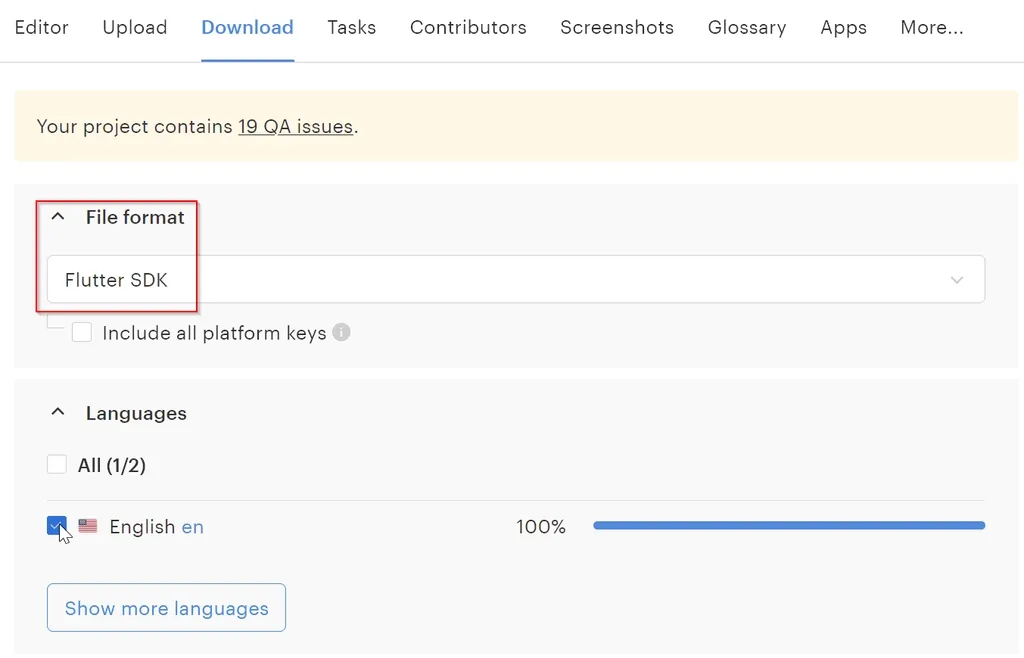1024x658 pixels.
Task: Switch to the Editor tab
Action: coord(41,28)
